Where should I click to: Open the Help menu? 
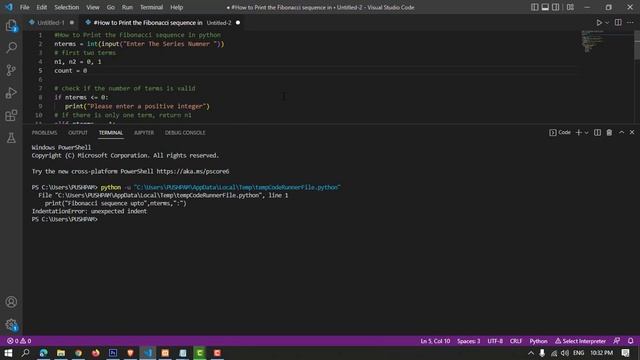pos(176,7)
